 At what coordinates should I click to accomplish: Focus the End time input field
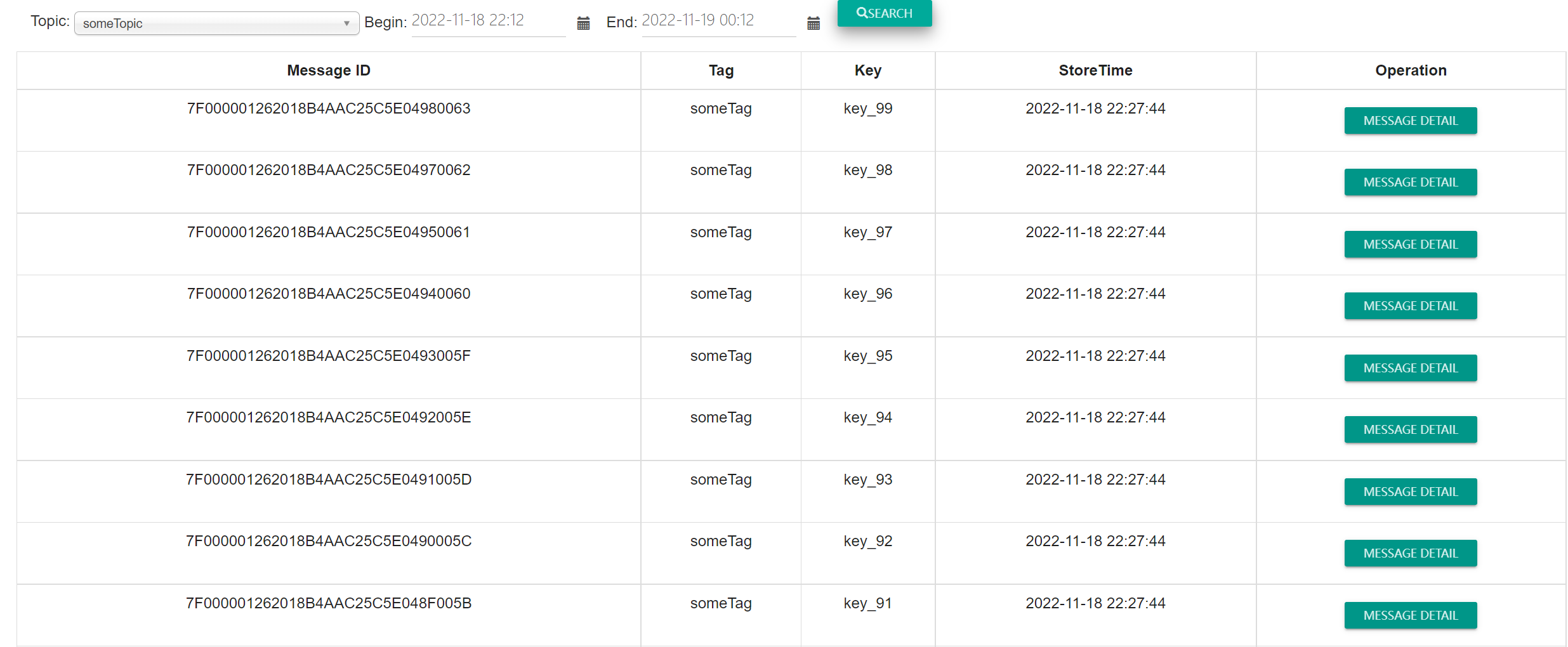point(719,21)
